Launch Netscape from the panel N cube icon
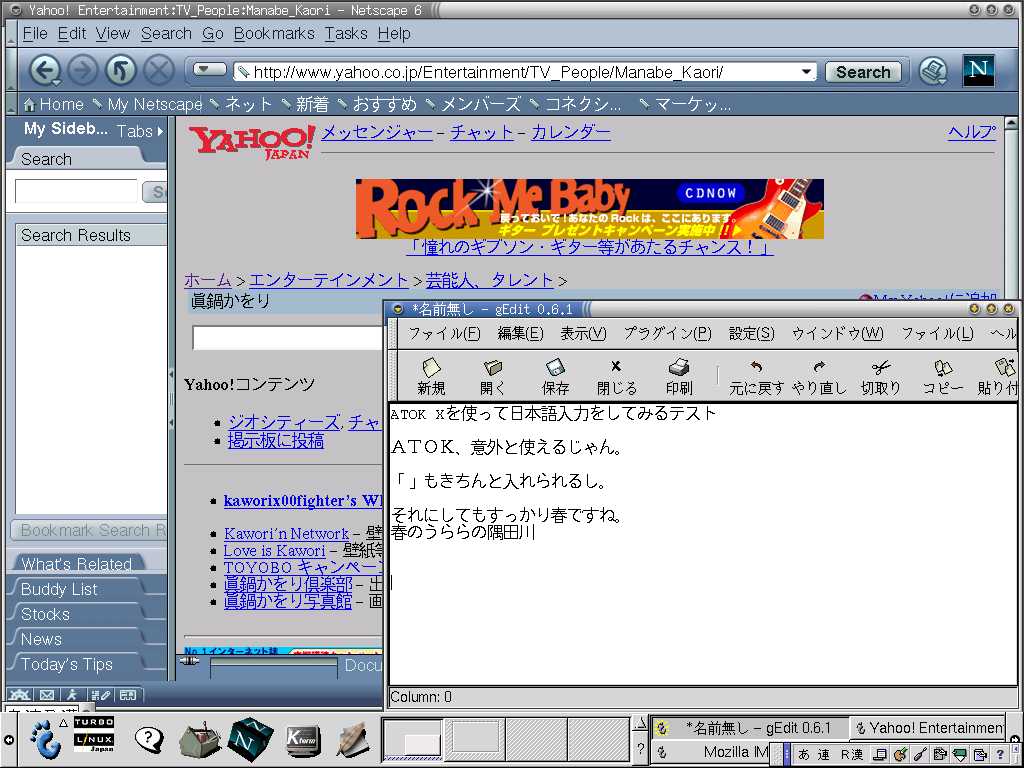The image size is (1024, 768). pyautogui.click(x=251, y=739)
